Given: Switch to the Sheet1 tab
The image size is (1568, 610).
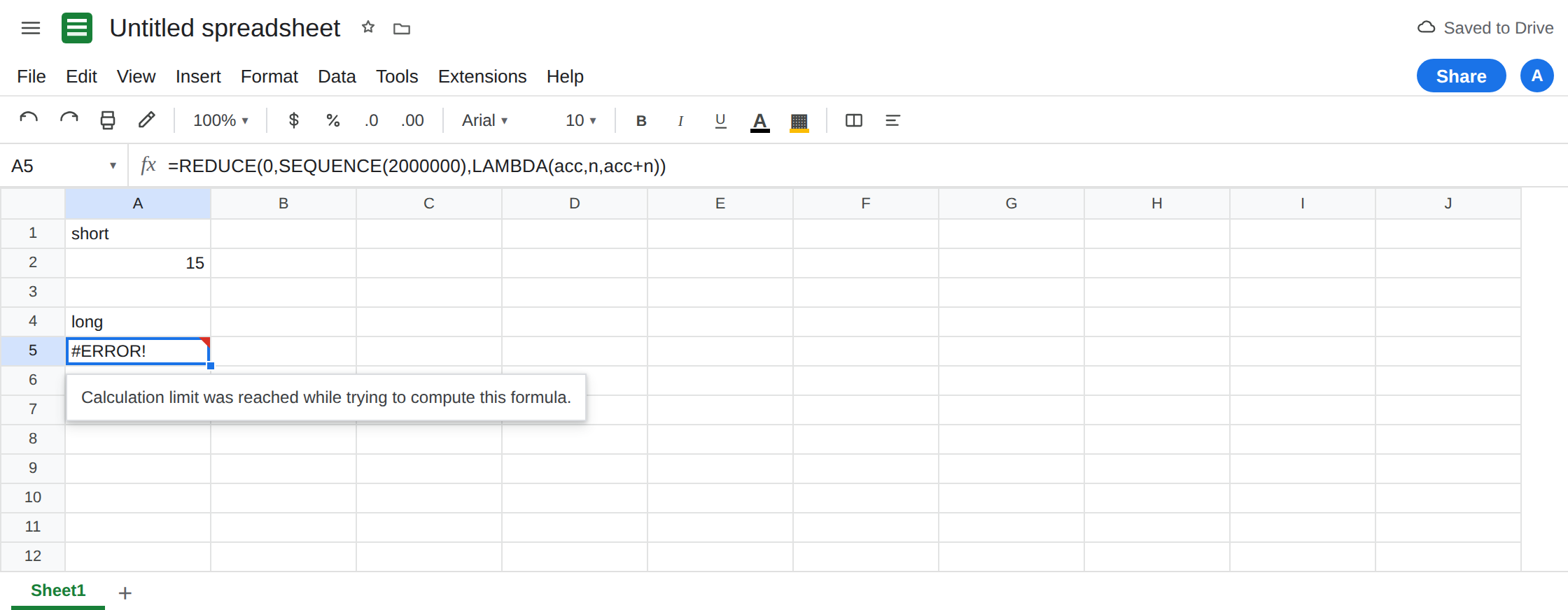Looking at the screenshot, I should tap(58, 590).
